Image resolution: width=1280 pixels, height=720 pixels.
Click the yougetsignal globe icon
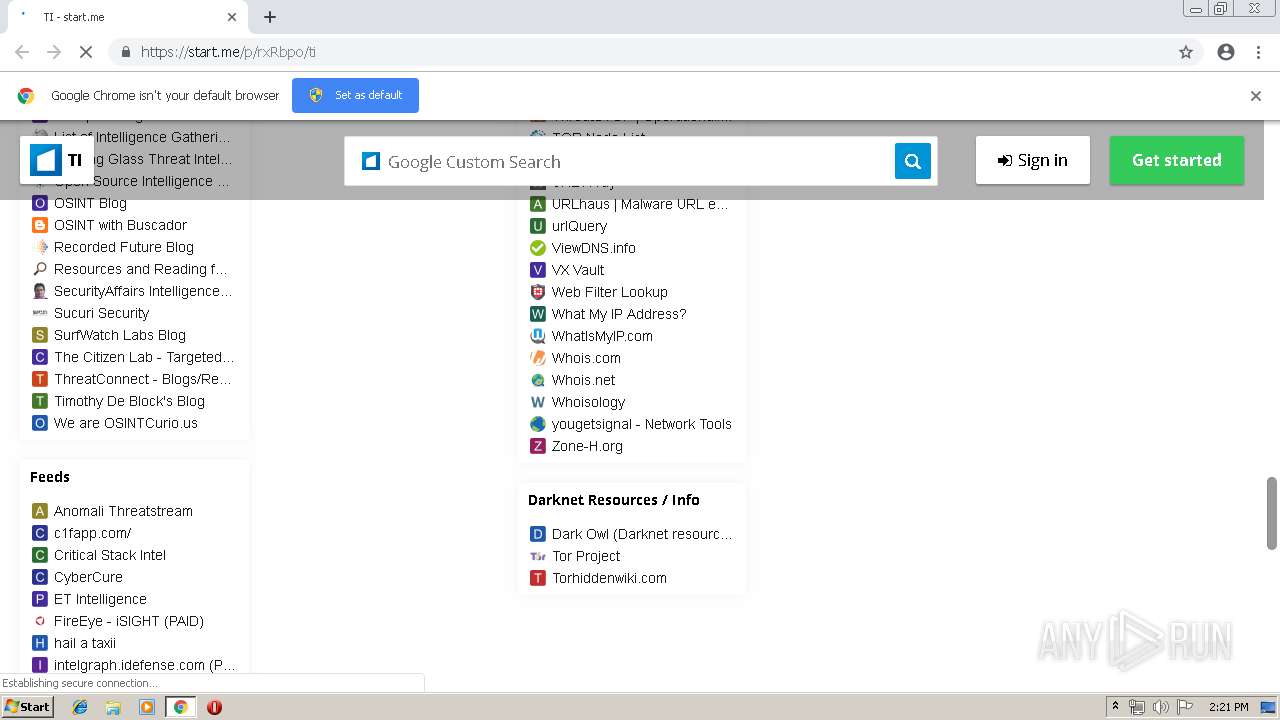[x=538, y=424]
